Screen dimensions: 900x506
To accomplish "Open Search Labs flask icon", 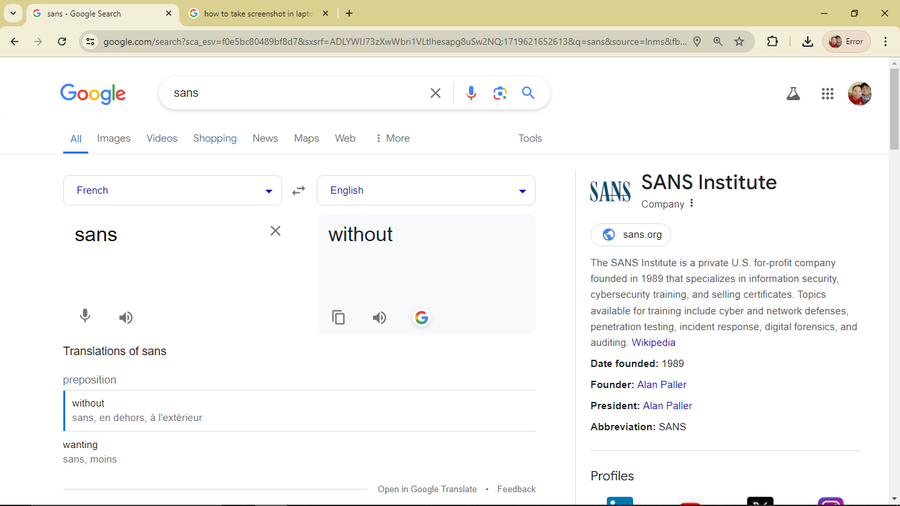I will click(793, 94).
